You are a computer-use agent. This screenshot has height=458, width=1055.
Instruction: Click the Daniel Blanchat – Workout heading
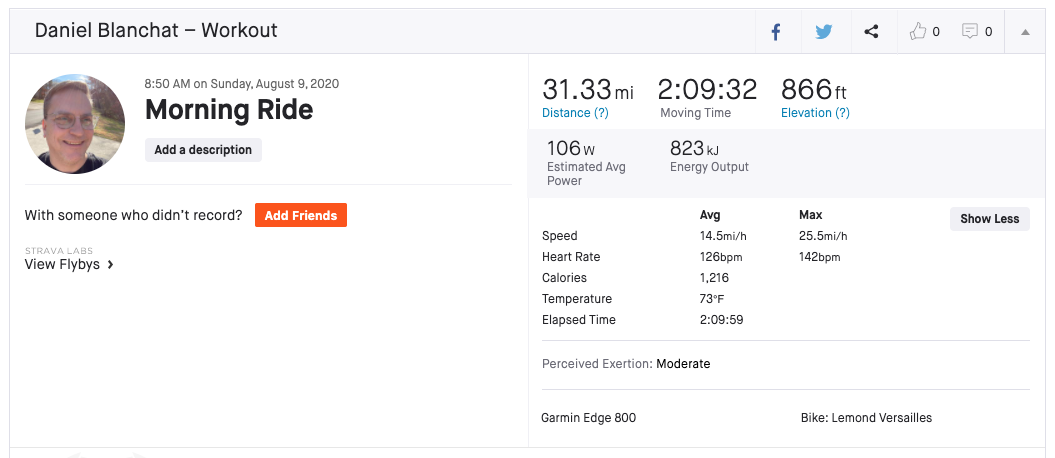coord(156,31)
